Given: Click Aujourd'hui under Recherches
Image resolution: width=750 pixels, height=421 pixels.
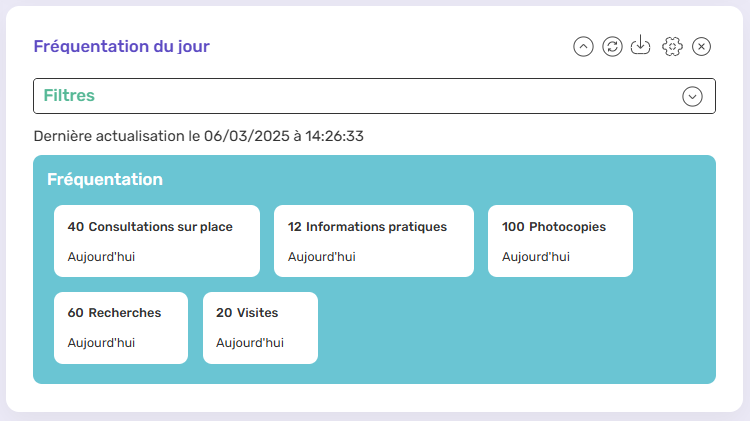Looking at the screenshot, I should [101, 343].
